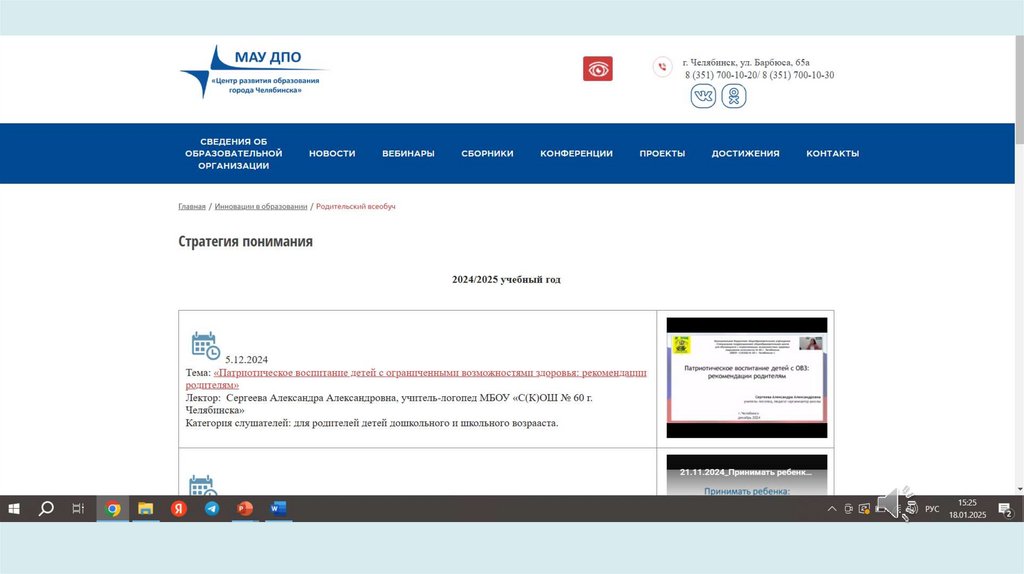Image resolution: width=1024 pixels, height=574 pixels.
Task: Open the Контакты page
Action: tap(832, 154)
